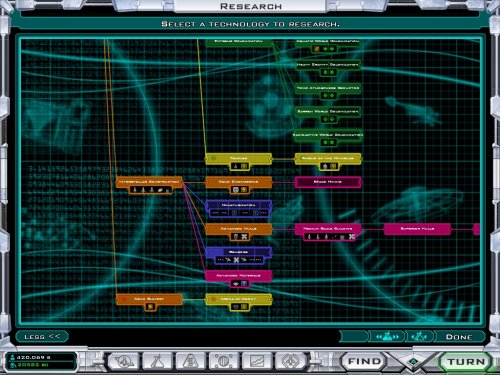Click the Done button
Screen dimensions: 500x375
click(459, 337)
